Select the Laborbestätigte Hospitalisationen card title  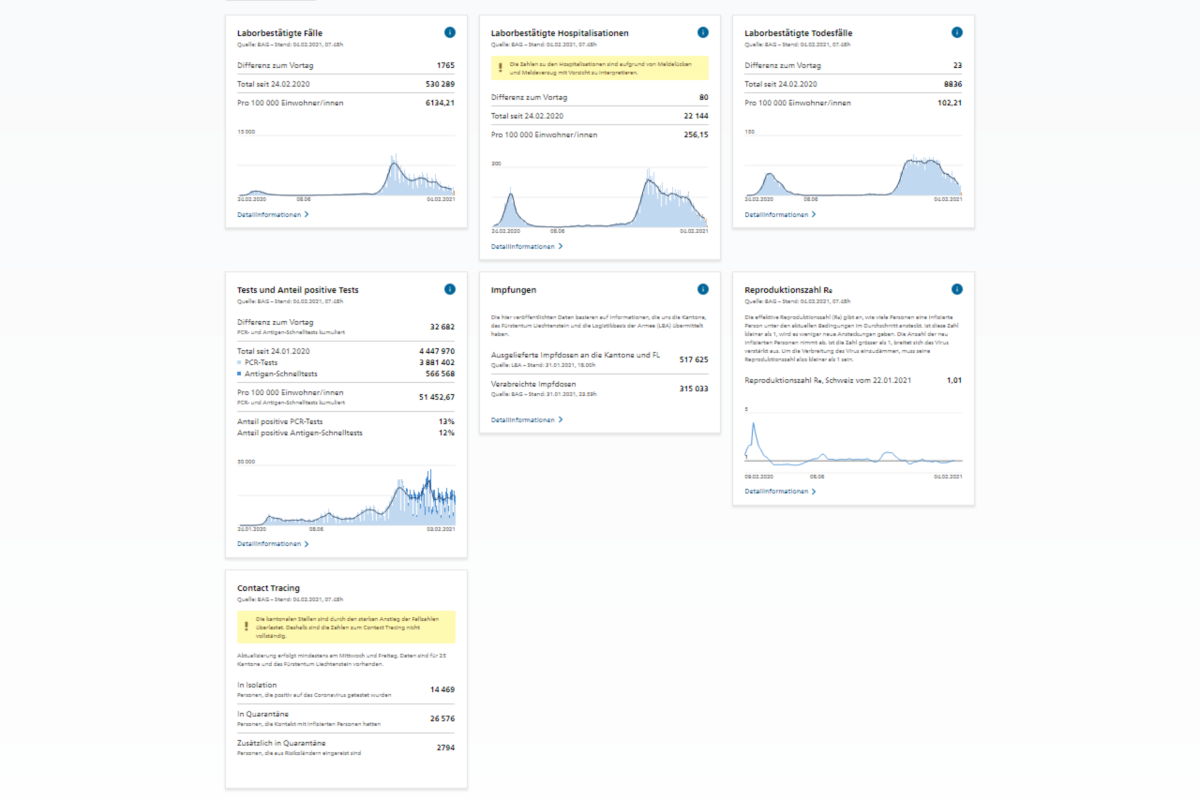(560, 33)
